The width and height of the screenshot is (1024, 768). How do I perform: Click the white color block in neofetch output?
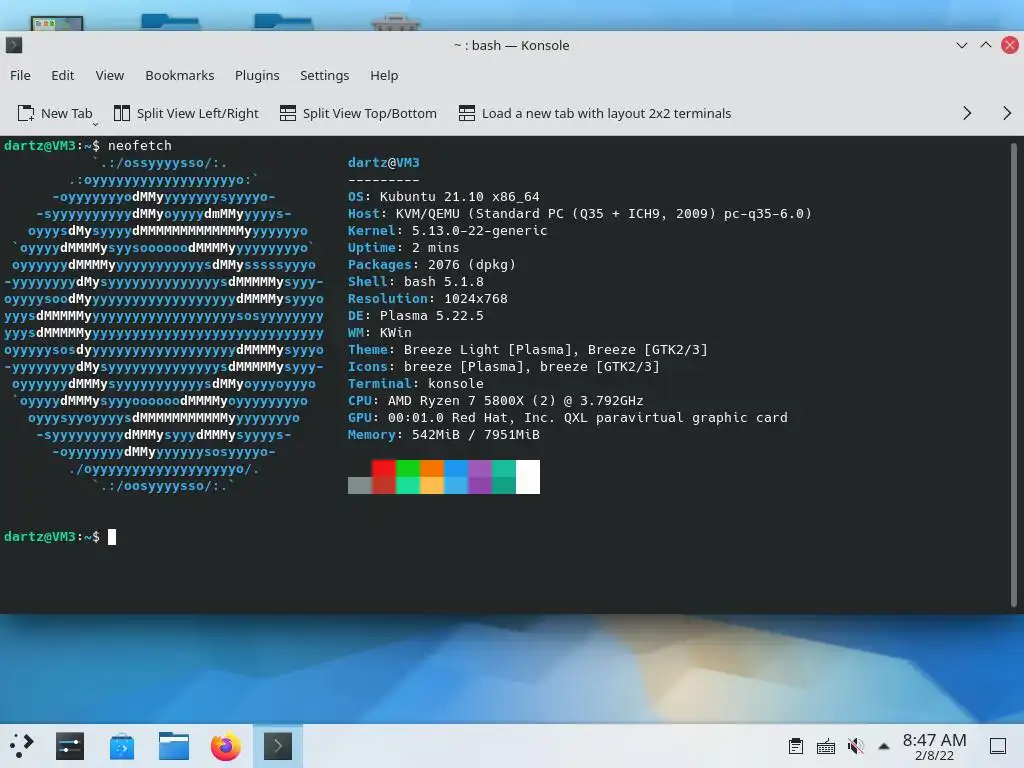click(x=528, y=477)
